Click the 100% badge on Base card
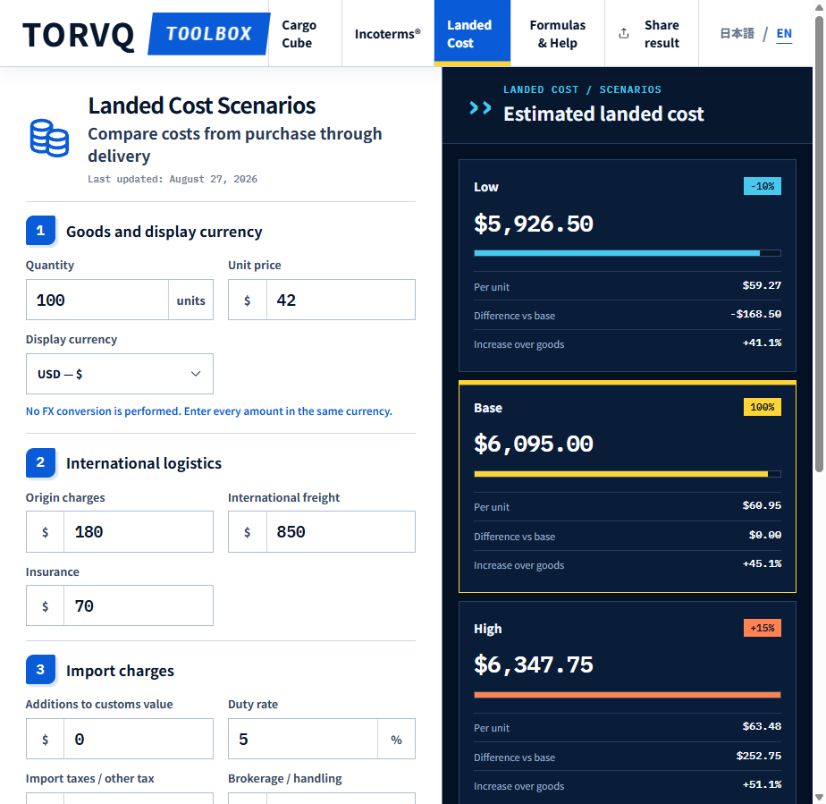 (762, 407)
